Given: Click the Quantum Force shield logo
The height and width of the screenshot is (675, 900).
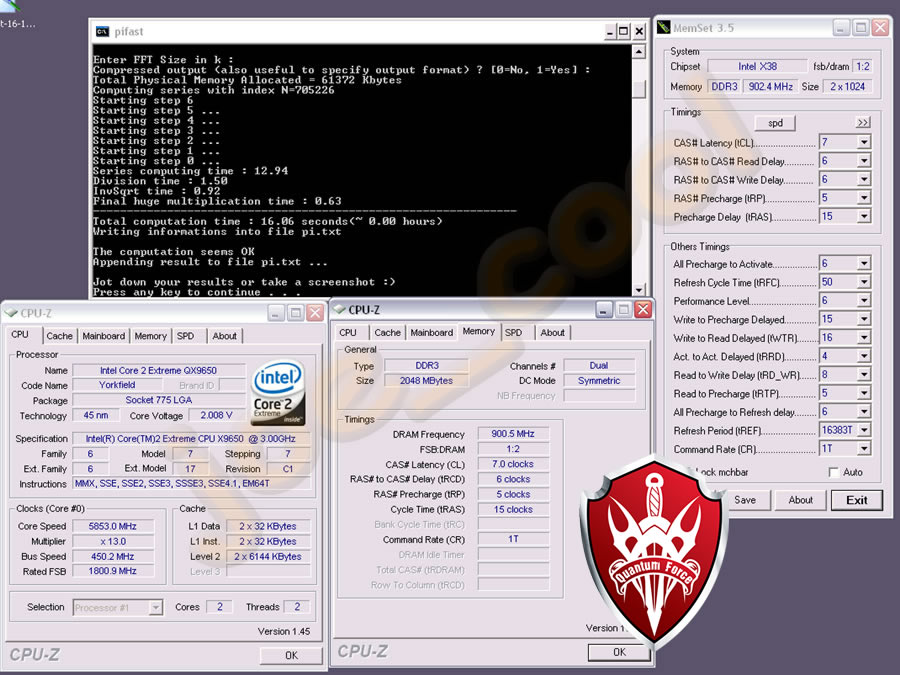Looking at the screenshot, I should pyautogui.click(x=653, y=552).
